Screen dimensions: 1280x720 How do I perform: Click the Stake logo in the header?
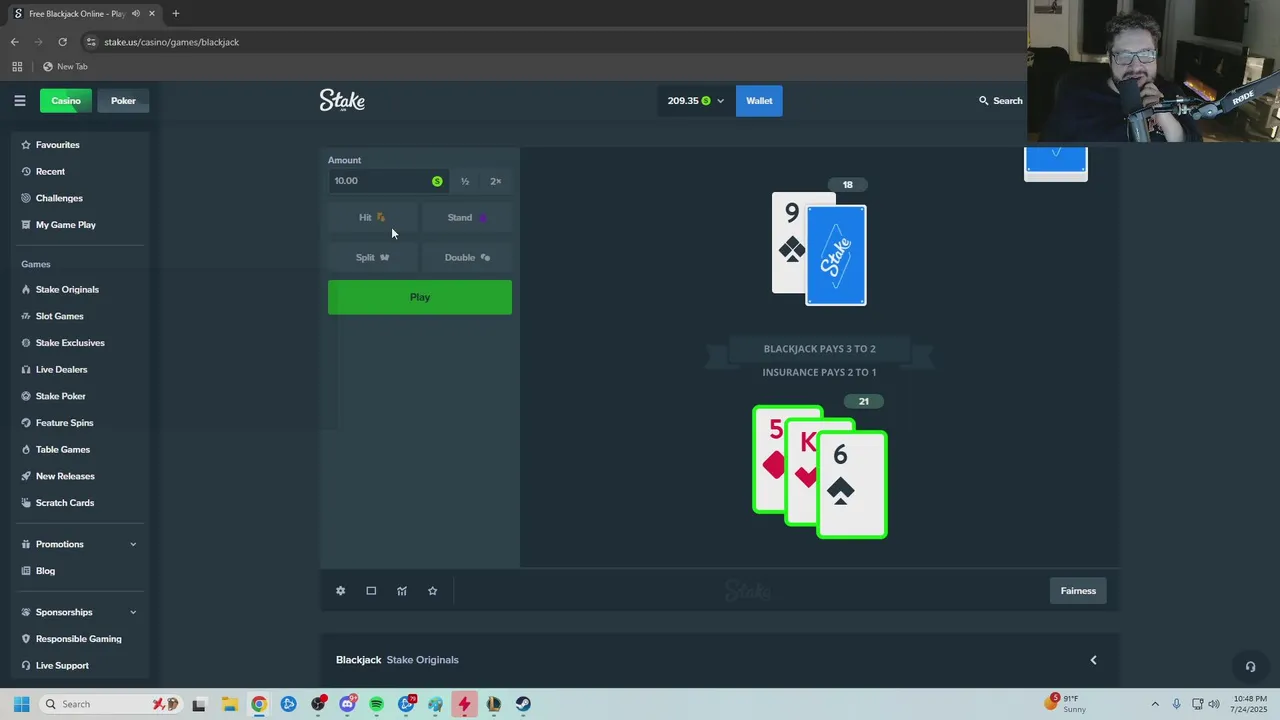click(x=342, y=100)
